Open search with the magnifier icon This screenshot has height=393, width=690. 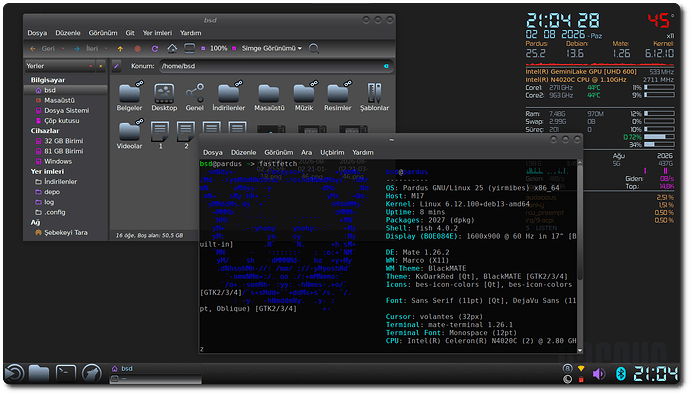[x=314, y=48]
